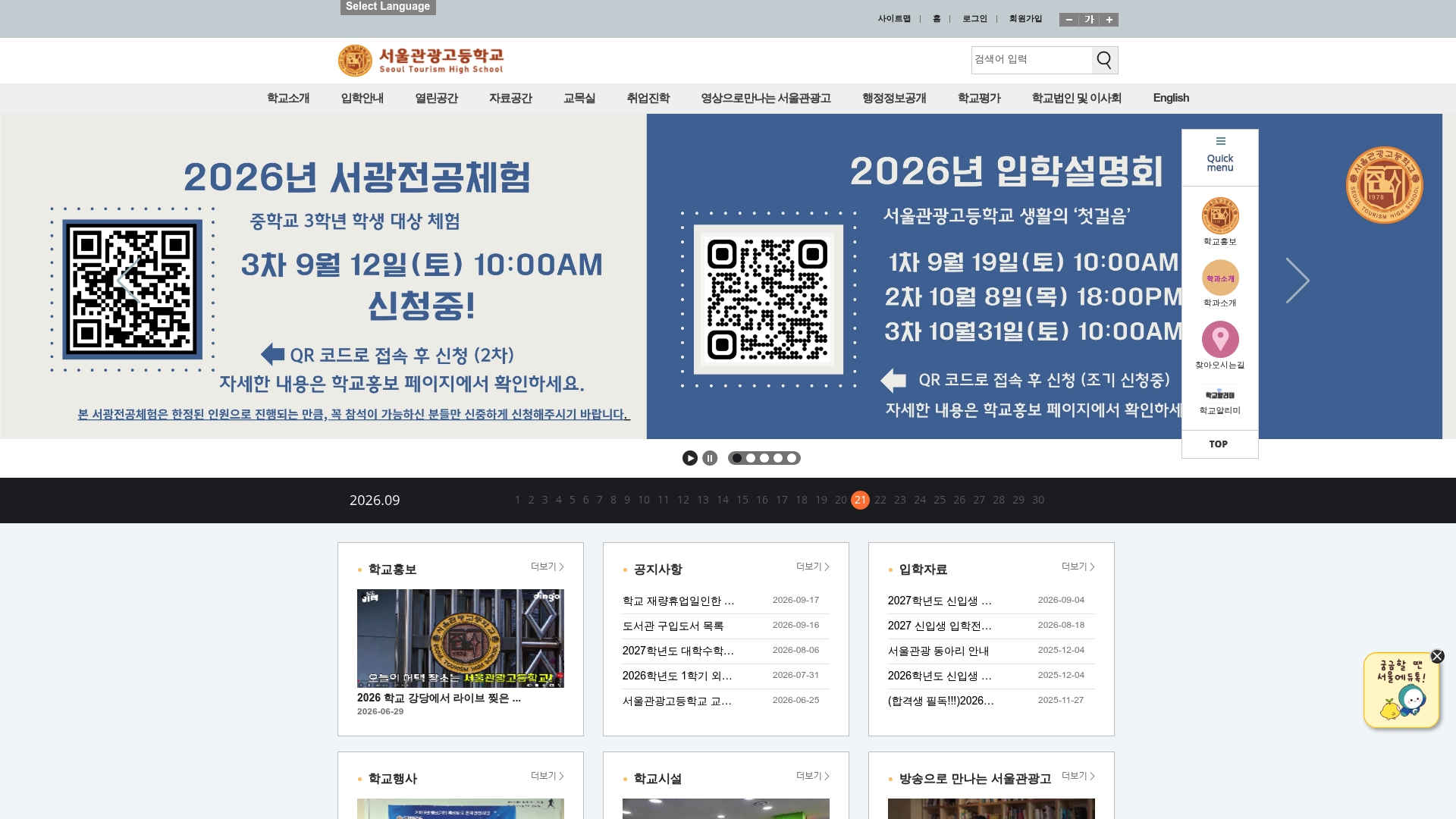The height and width of the screenshot is (819, 1456).
Task: Expand 더보기 for 입학자료 section
Action: click(1078, 566)
